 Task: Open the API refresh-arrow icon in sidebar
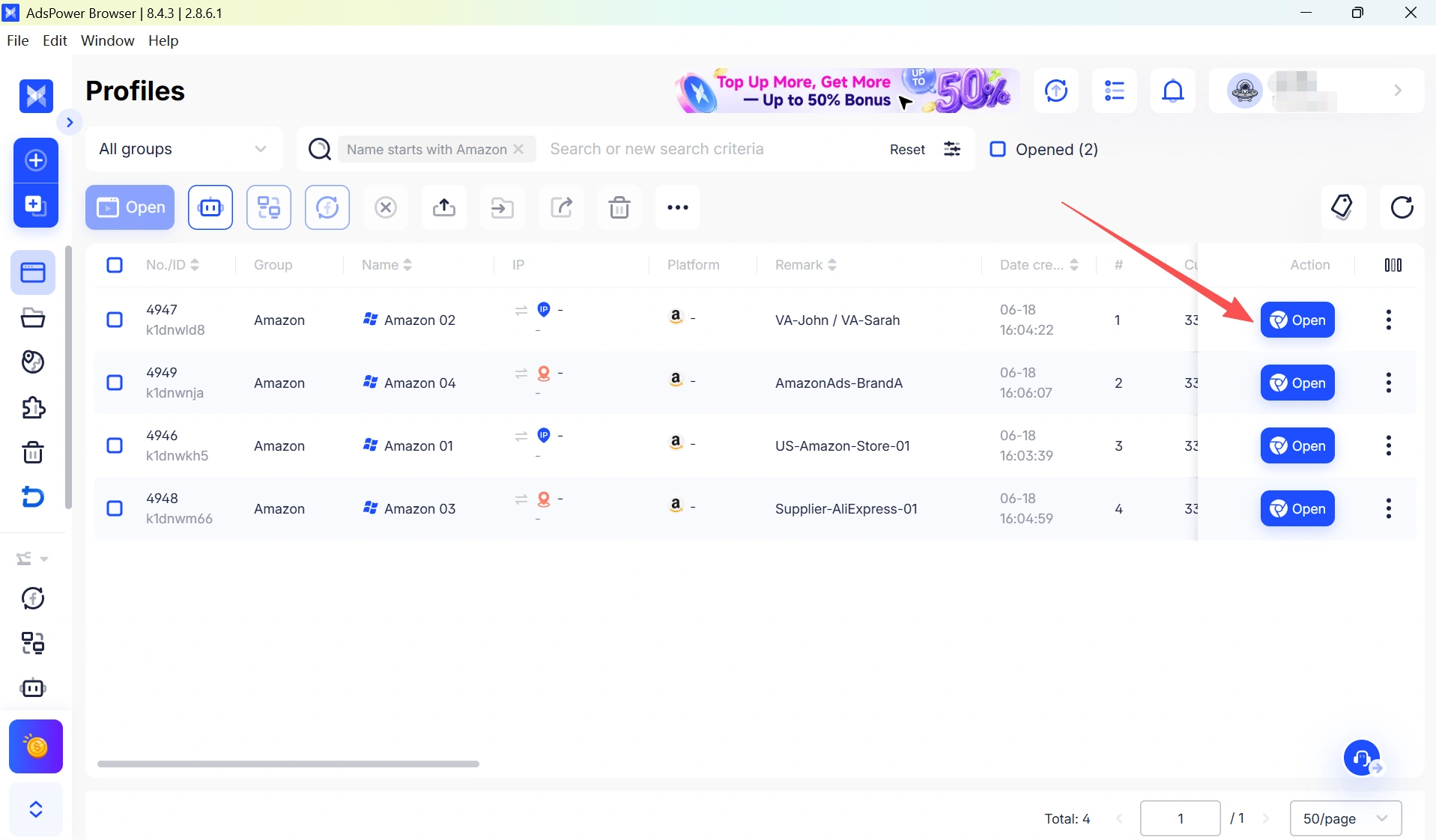pyautogui.click(x=33, y=497)
